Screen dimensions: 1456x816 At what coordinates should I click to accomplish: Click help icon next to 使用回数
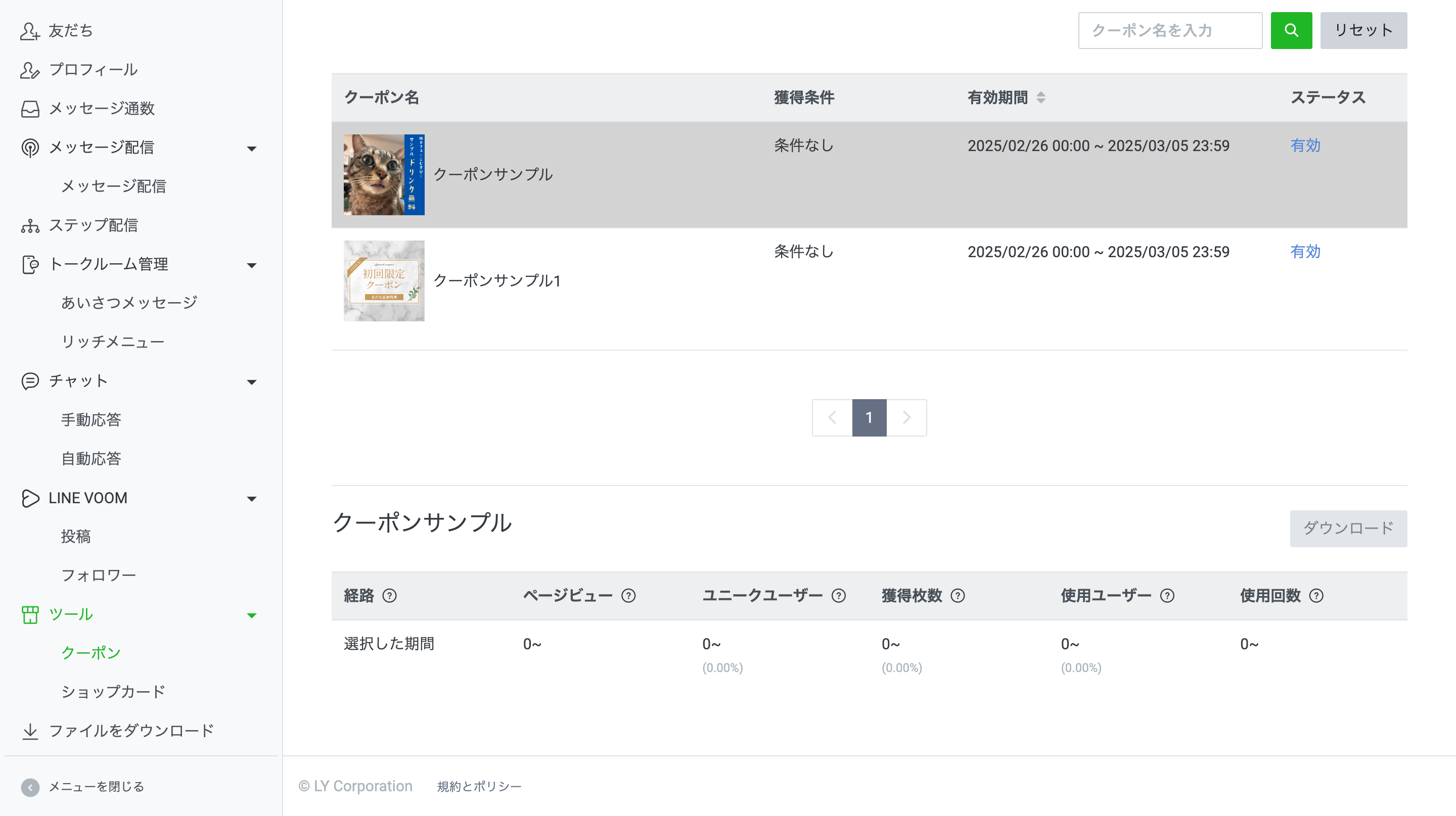tap(1316, 596)
